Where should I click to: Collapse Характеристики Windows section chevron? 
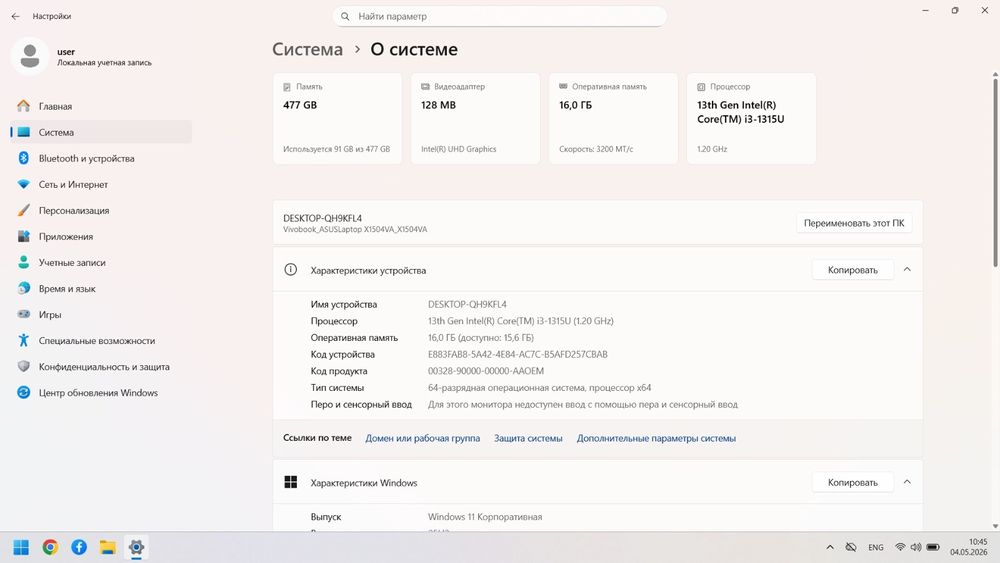[x=907, y=482]
